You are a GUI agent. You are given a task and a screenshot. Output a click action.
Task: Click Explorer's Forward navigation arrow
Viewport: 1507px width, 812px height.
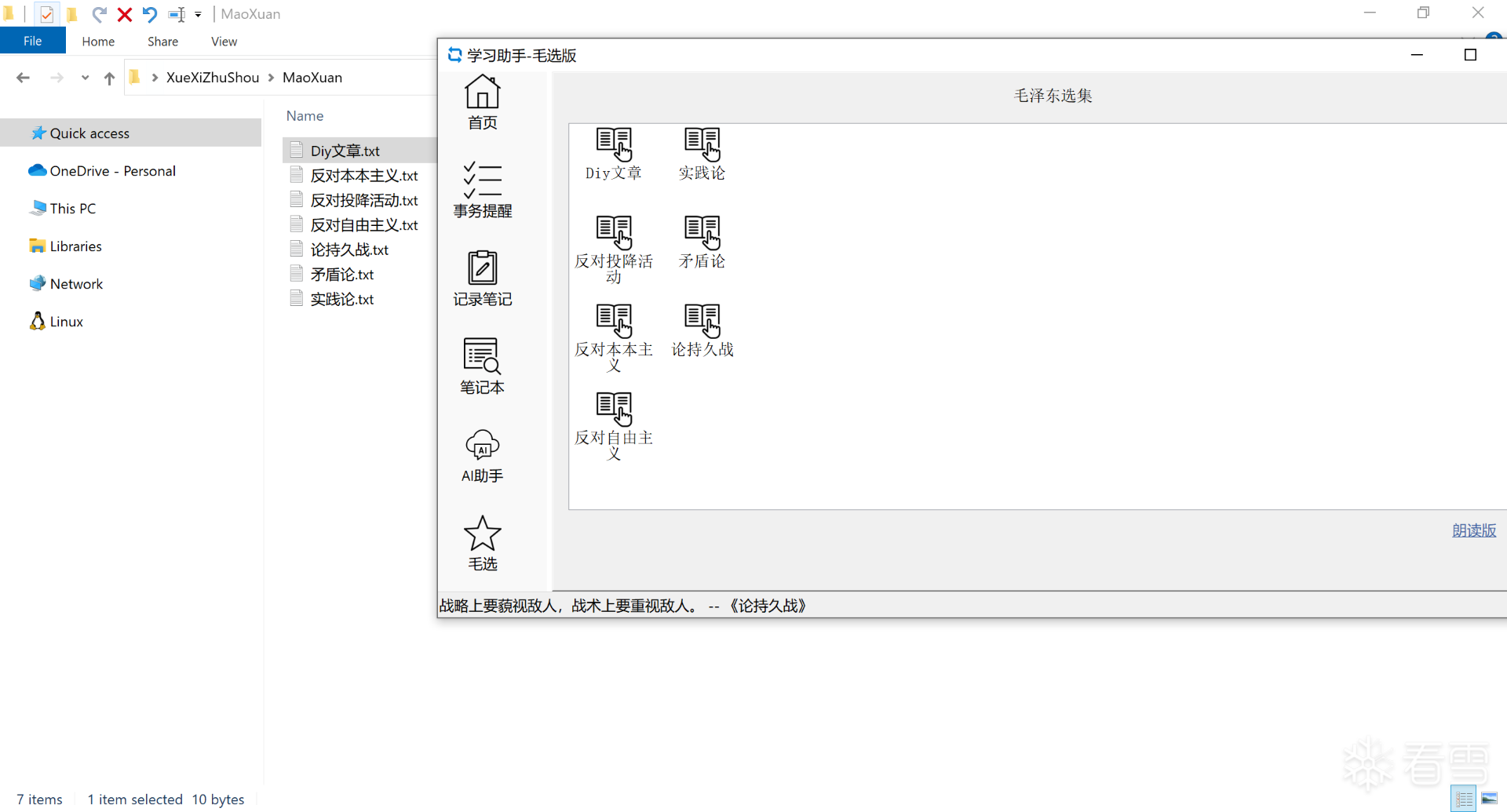tap(57, 78)
